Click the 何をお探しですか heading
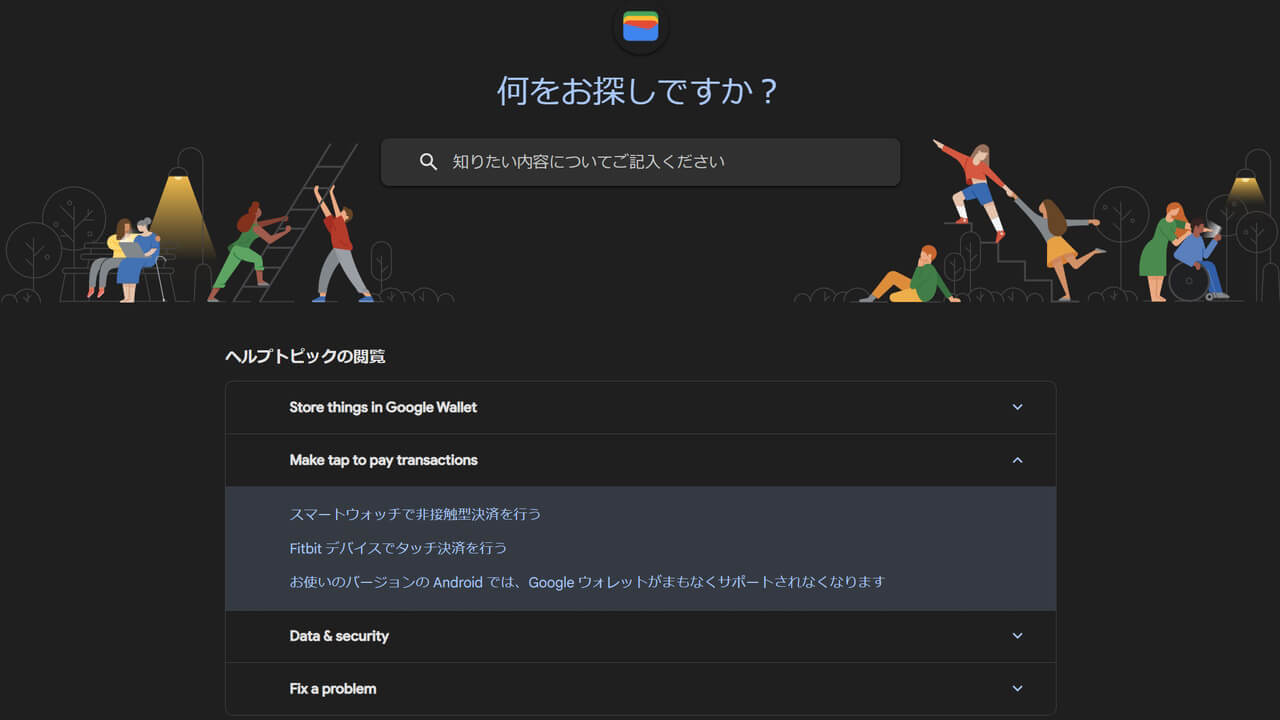The width and height of the screenshot is (1280, 720). point(639,90)
